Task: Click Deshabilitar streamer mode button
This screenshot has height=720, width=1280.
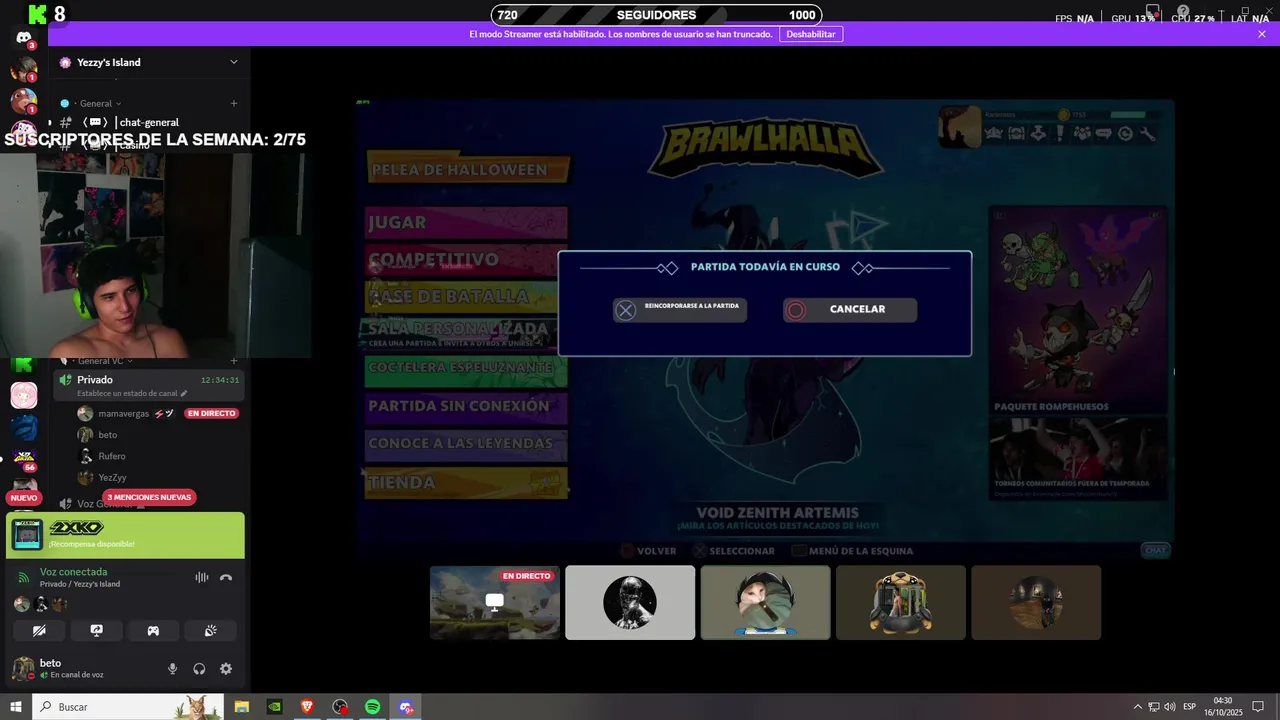Action: click(810, 34)
